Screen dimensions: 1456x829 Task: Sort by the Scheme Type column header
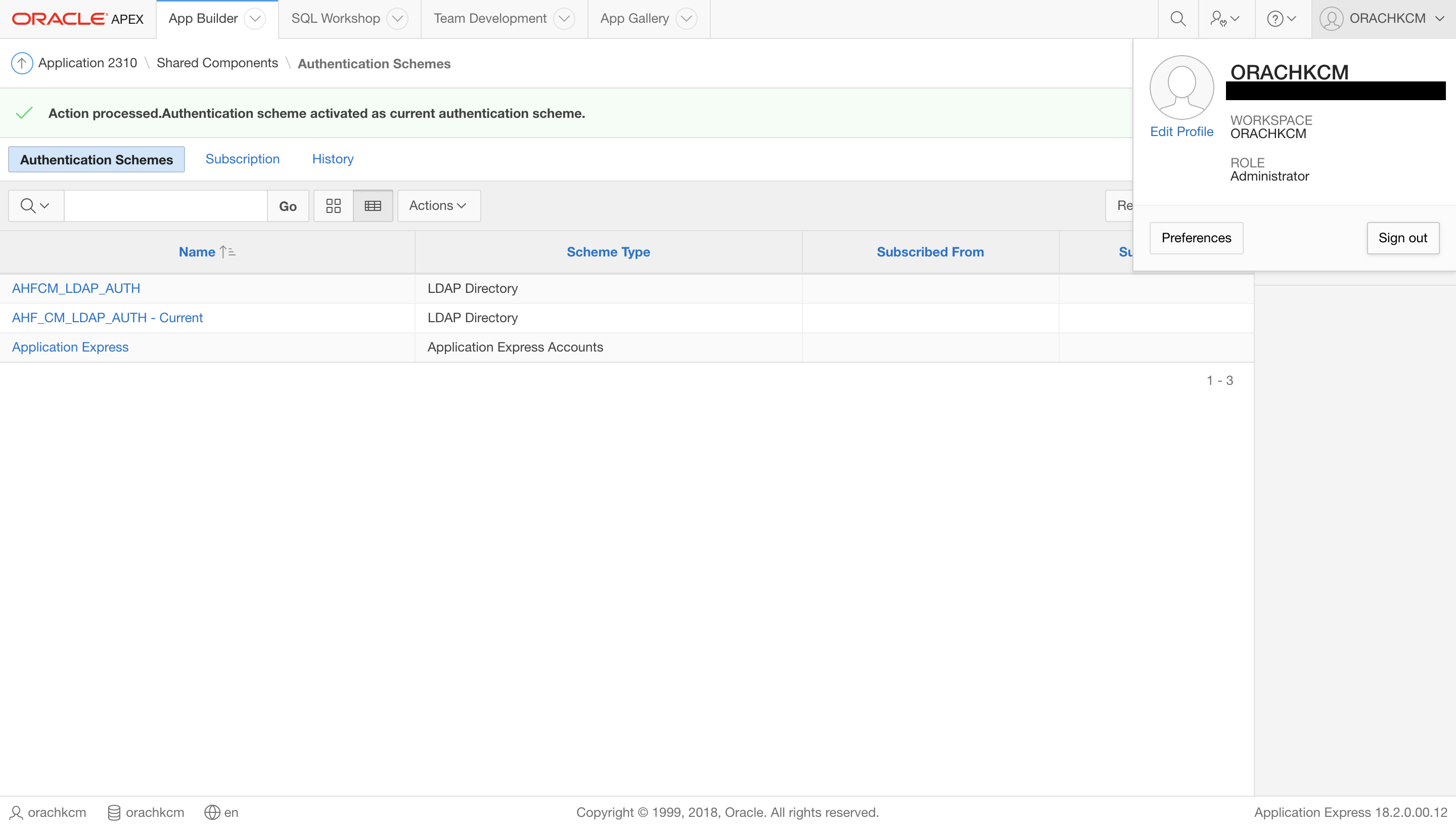point(608,252)
